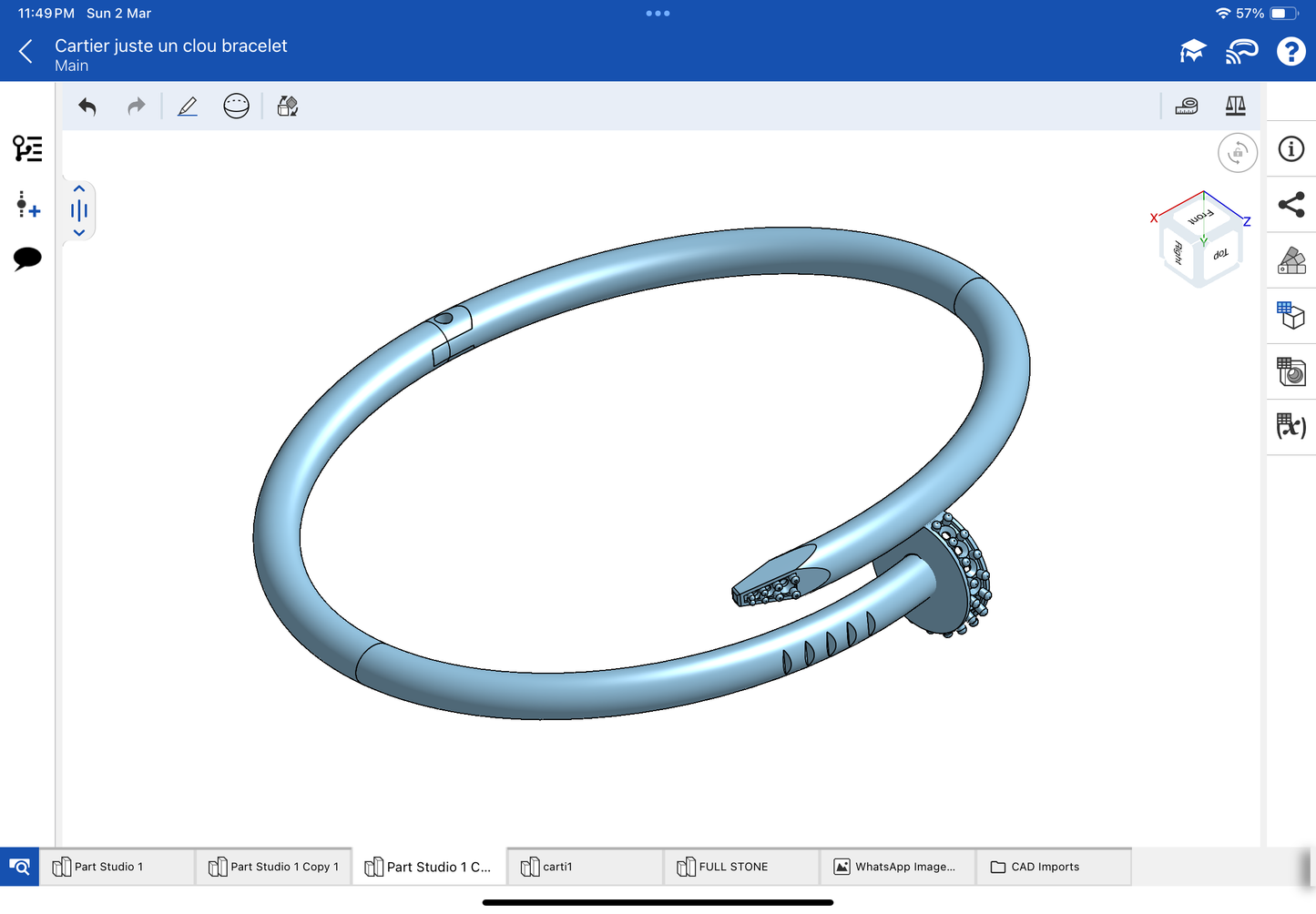This screenshot has height=914, width=1316.
Task: Toggle the view rotation lock button
Action: [1237, 153]
